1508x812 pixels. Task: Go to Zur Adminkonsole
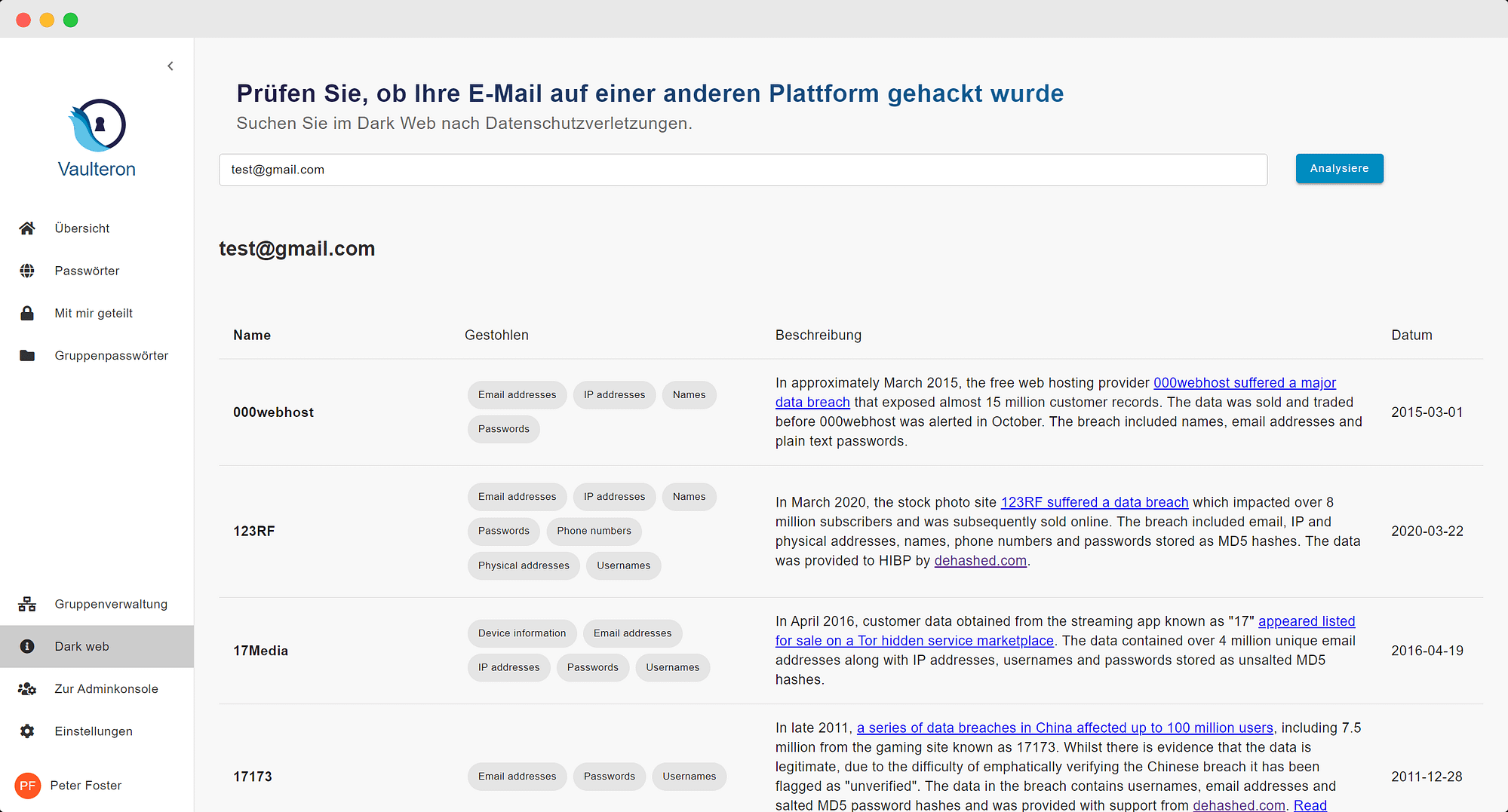[97, 688]
